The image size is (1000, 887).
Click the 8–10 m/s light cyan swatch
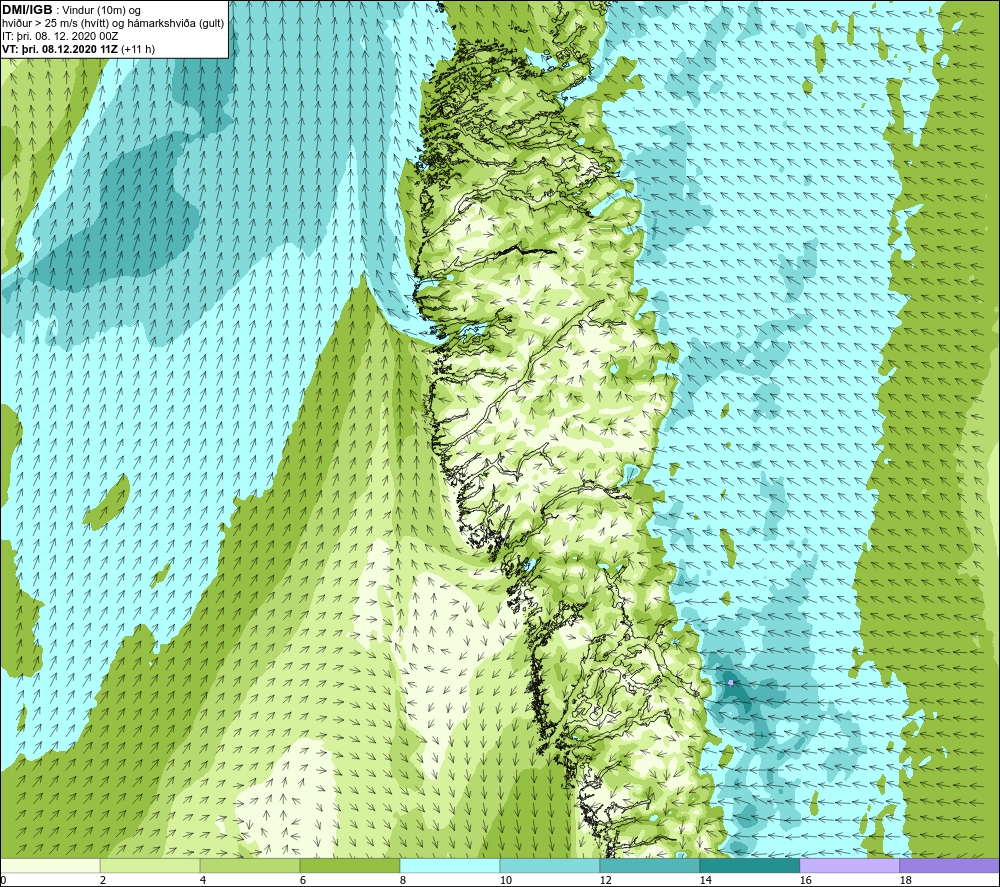450,865
